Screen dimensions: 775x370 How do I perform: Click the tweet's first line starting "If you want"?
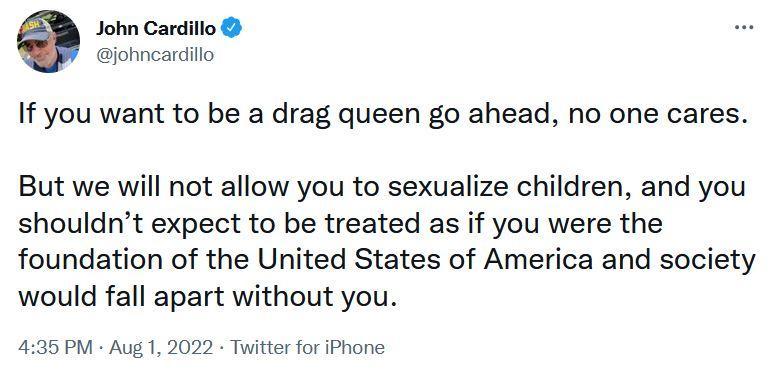381,116
